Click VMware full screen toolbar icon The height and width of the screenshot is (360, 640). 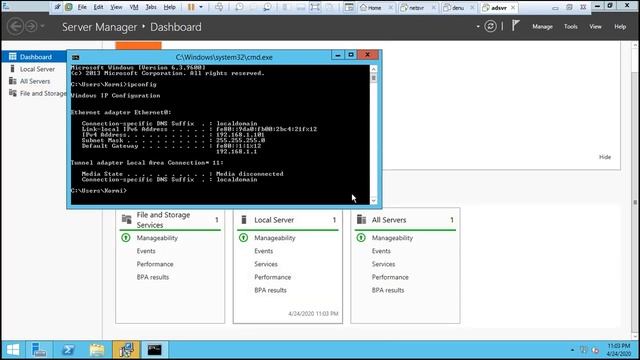click(315, 7)
